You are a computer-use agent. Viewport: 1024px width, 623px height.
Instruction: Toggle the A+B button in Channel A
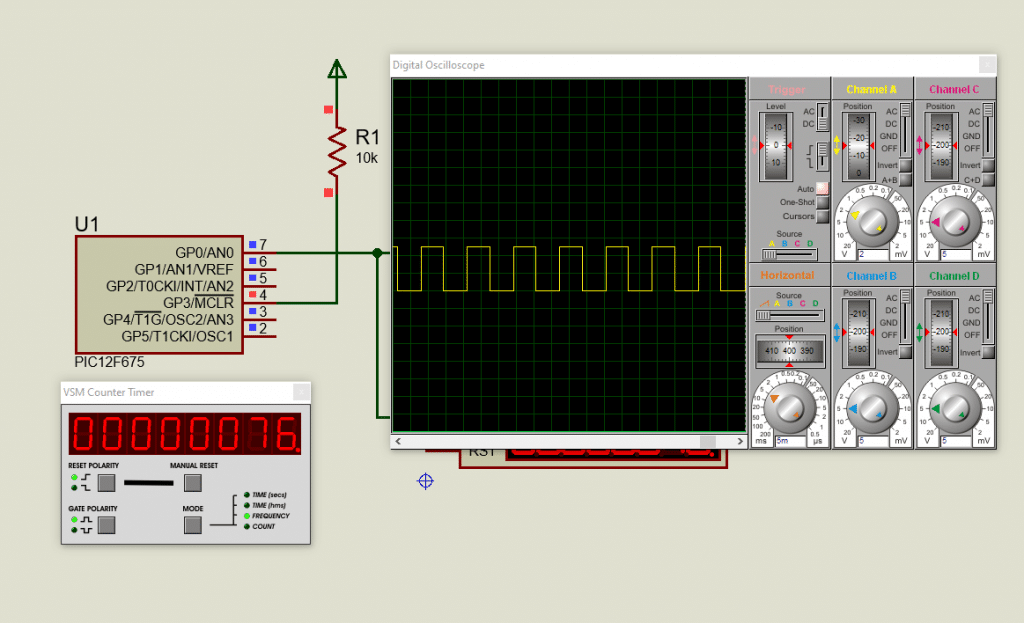point(905,180)
